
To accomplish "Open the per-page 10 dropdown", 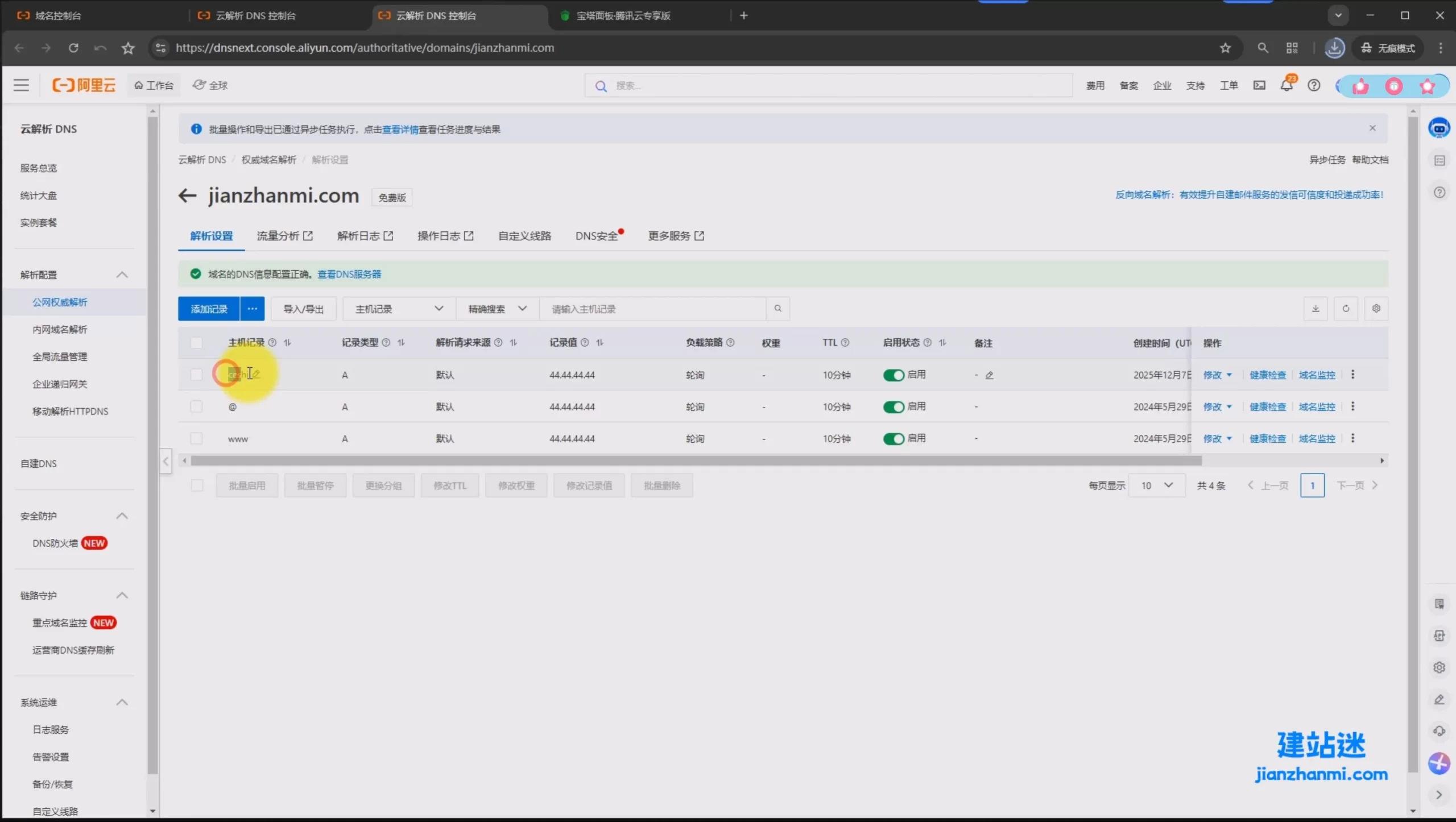I will click(x=1156, y=485).
